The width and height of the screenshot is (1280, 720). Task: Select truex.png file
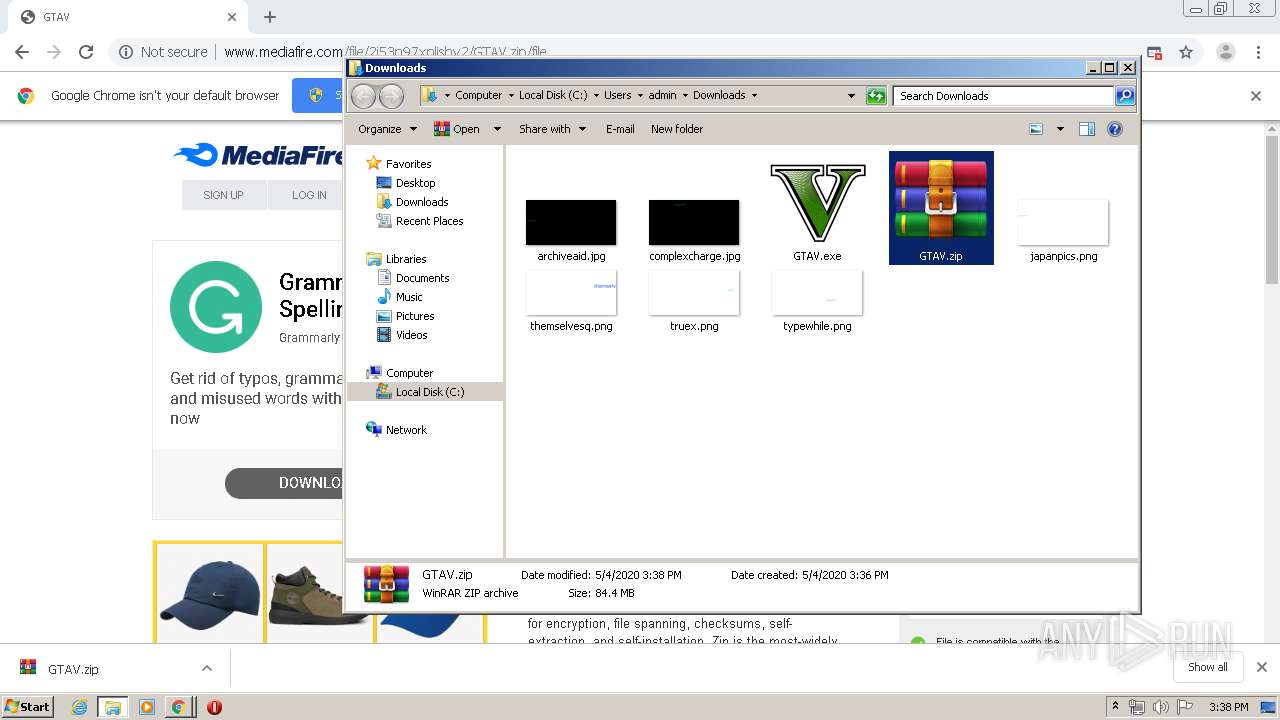pos(694,292)
